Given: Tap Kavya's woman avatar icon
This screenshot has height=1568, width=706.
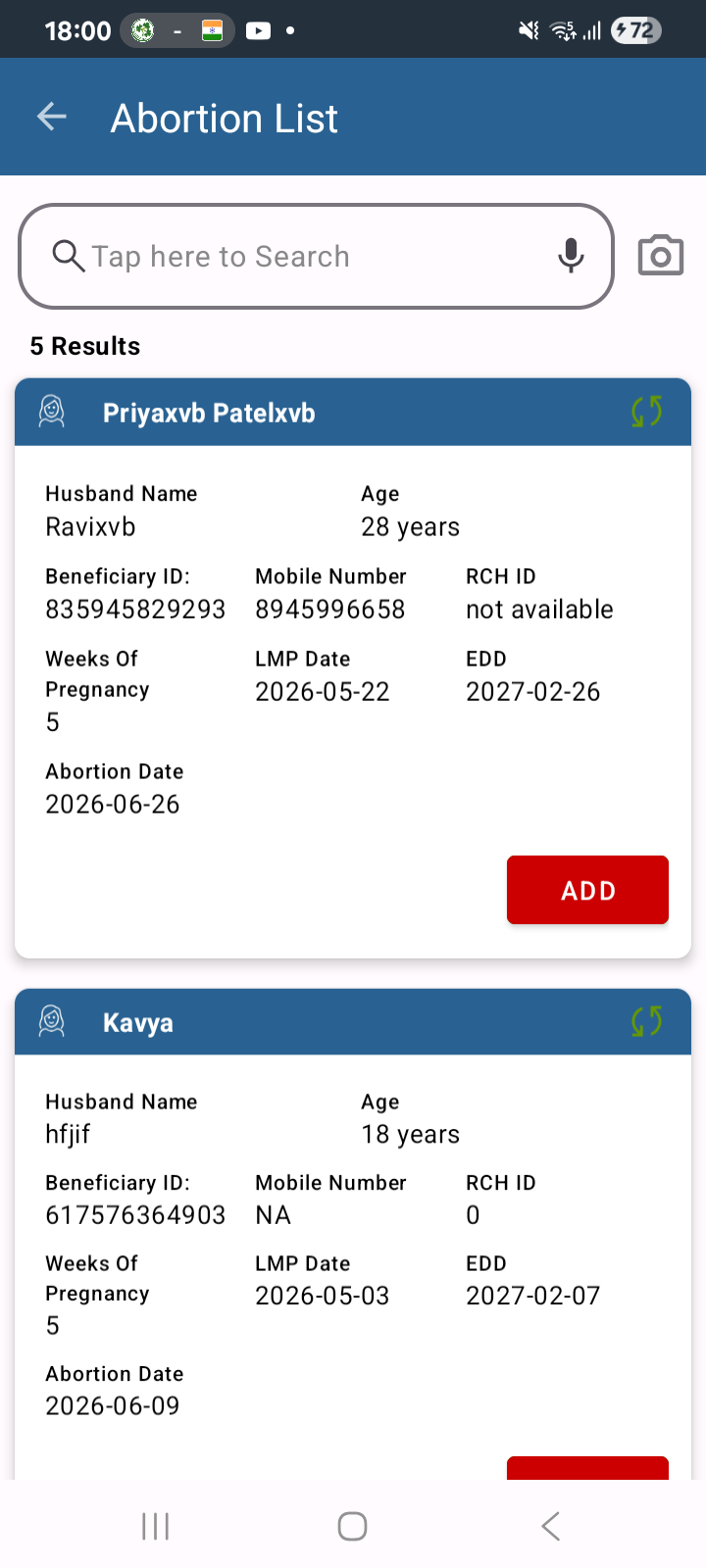Looking at the screenshot, I should pyautogui.click(x=52, y=1021).
